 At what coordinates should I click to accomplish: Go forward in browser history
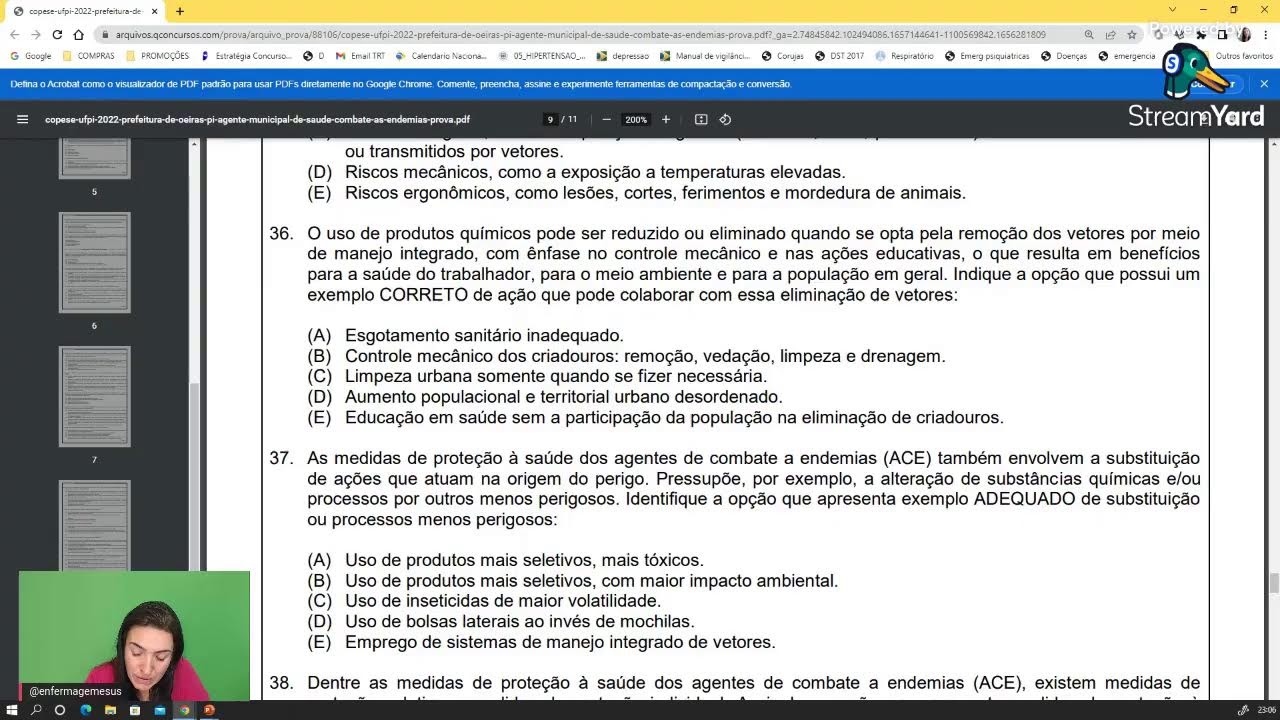pos(36,34)
